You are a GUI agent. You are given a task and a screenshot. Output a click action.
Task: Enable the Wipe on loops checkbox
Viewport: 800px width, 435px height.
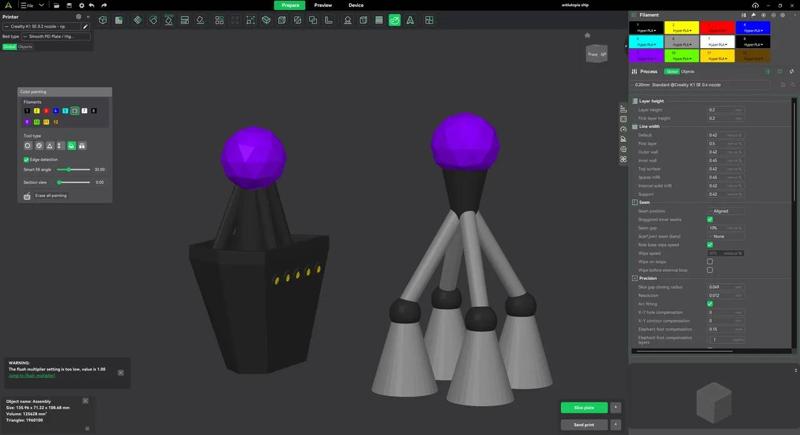710,262
